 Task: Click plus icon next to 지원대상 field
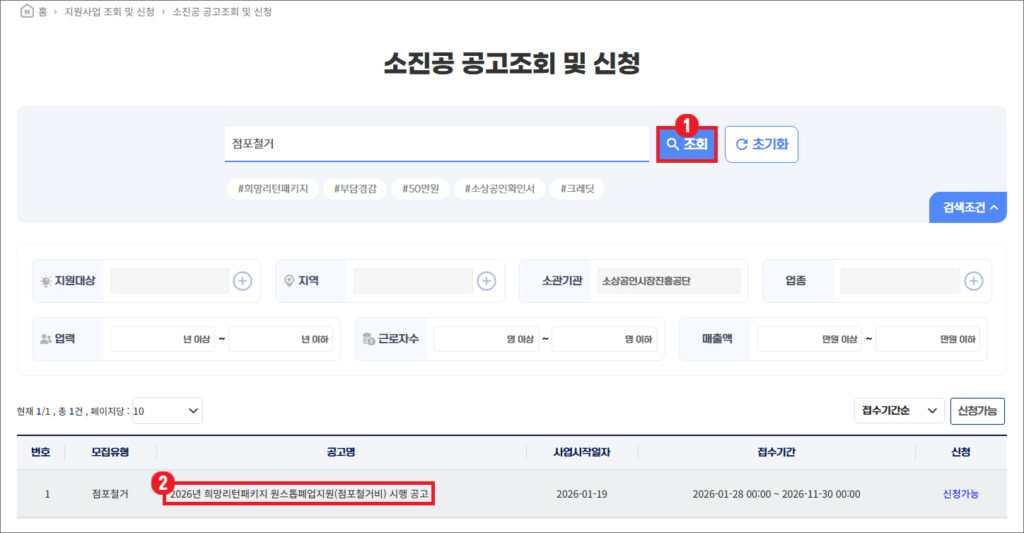pyautogui.click(x=242, y=281)
